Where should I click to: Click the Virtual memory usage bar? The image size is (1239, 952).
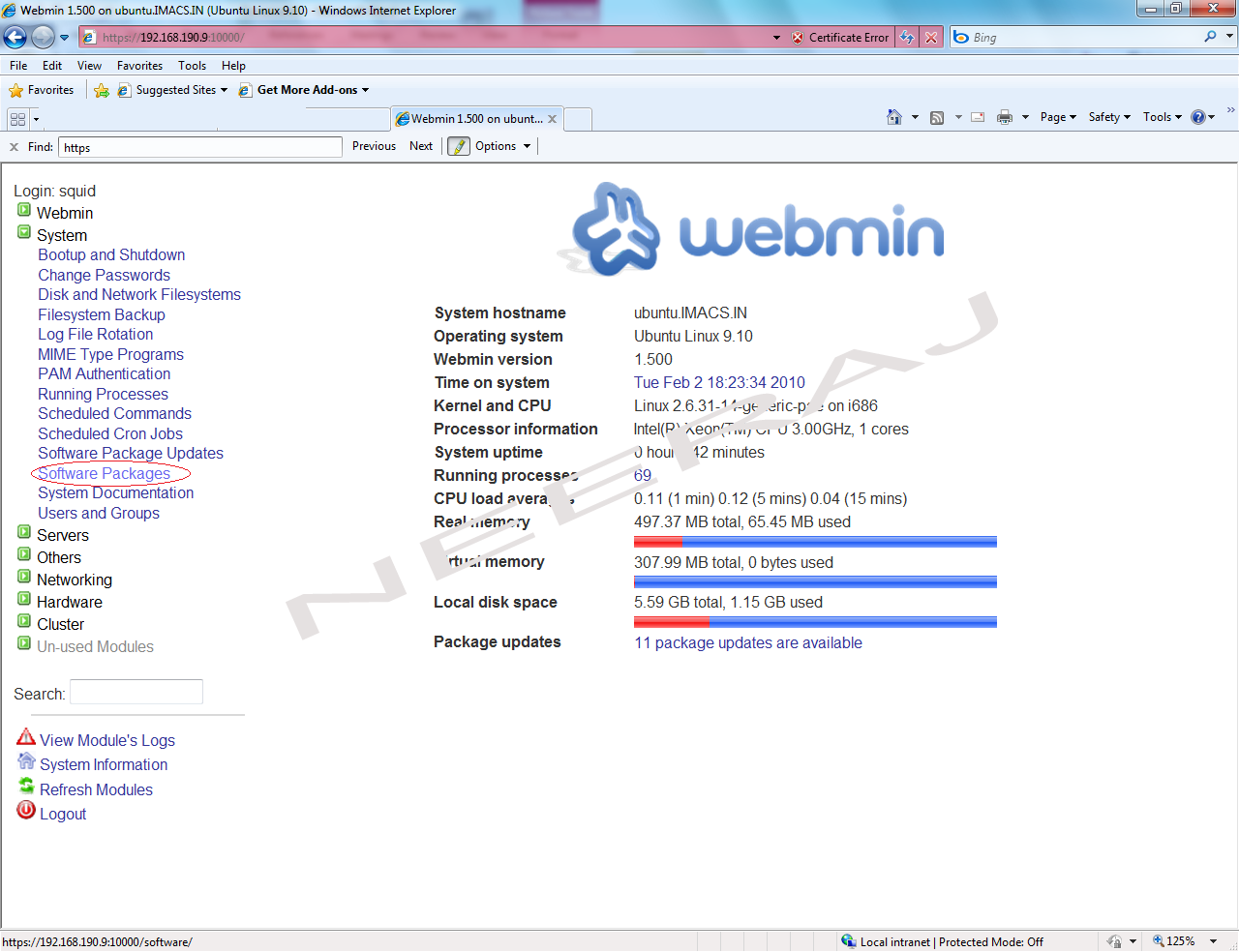(x=815, y=582)
